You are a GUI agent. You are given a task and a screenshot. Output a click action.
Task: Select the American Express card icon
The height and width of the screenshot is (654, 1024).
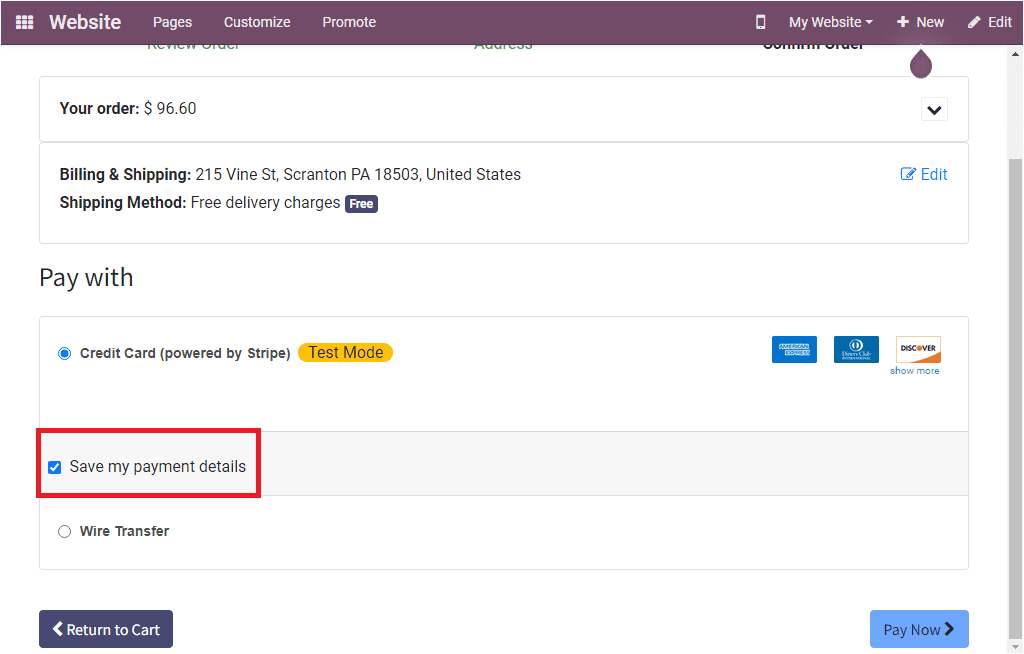tap(794, 349)
